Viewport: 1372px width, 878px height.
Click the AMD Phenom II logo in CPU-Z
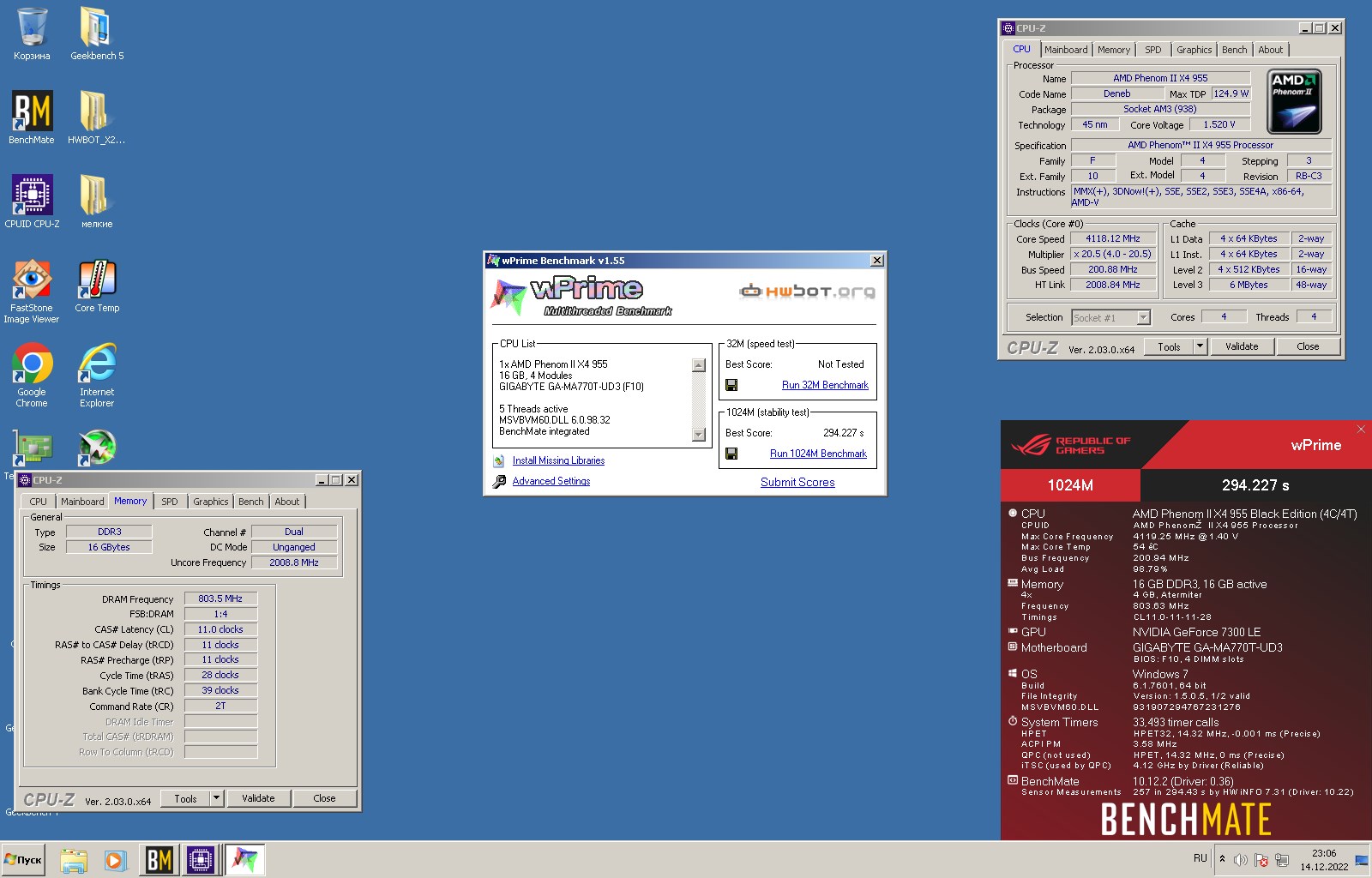[1294, 101]
